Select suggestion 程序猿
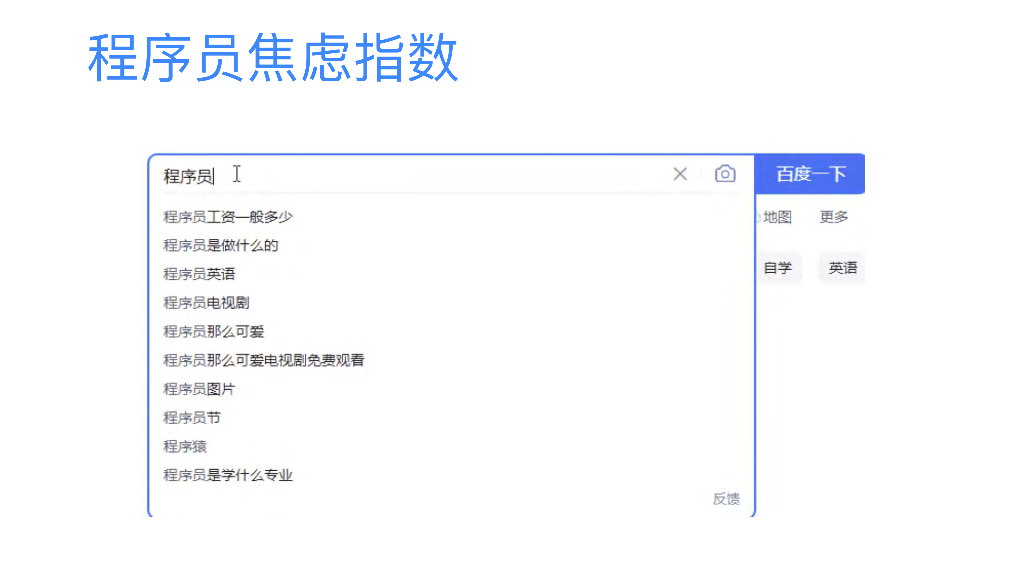Screen dimensions: 1024x576 (x=185, y=447)
